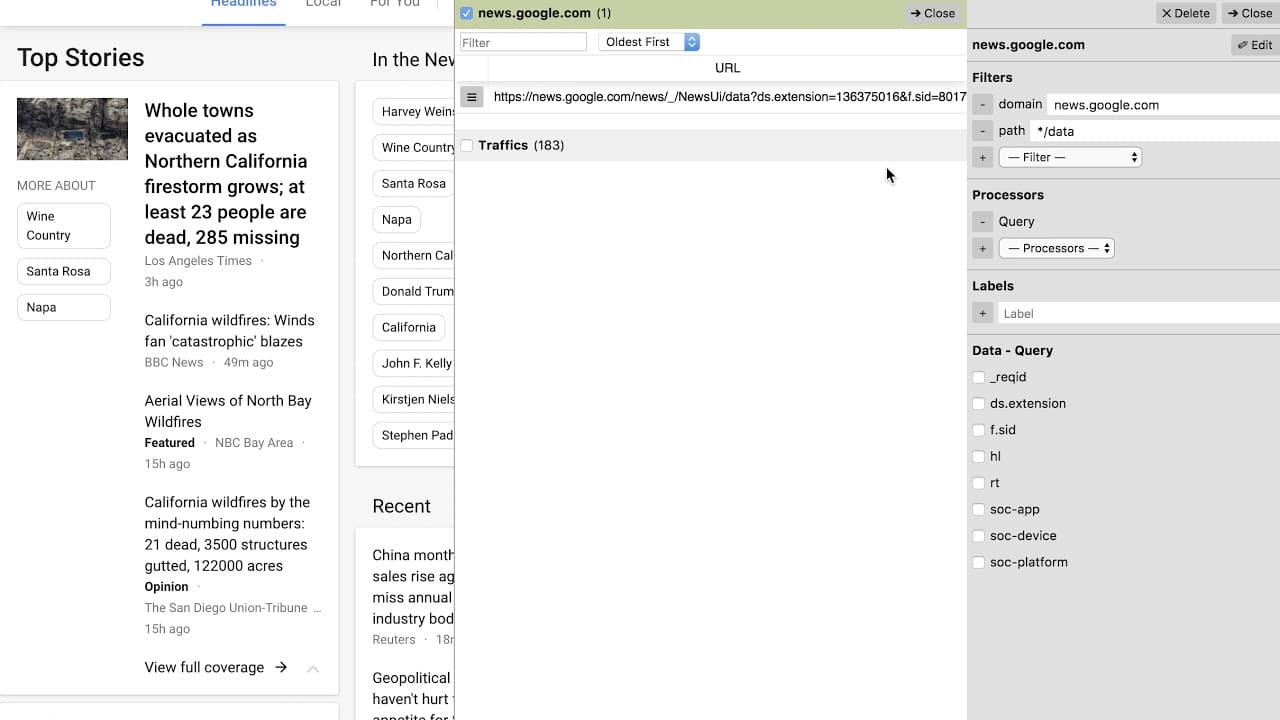Enable the soc-device query checkbox

(x=979, y=536)
